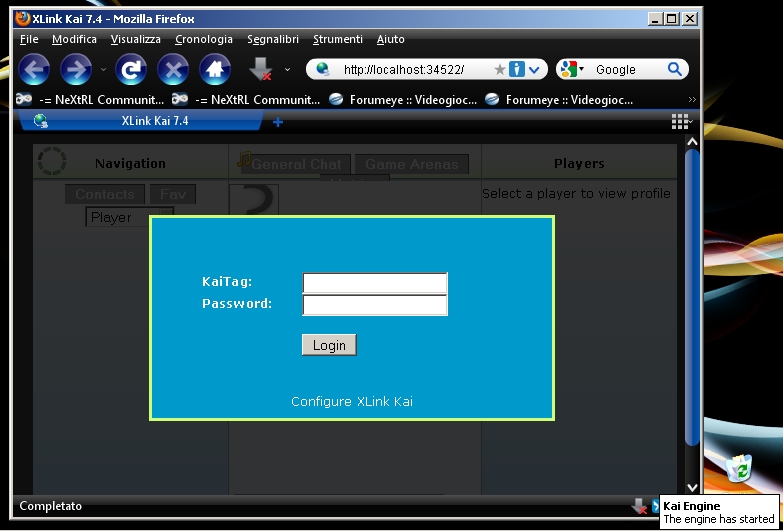The height and width of the screenshot is (532, 783).
Task: Open the address bar history dropdown chevron
Action: point(534,69)
